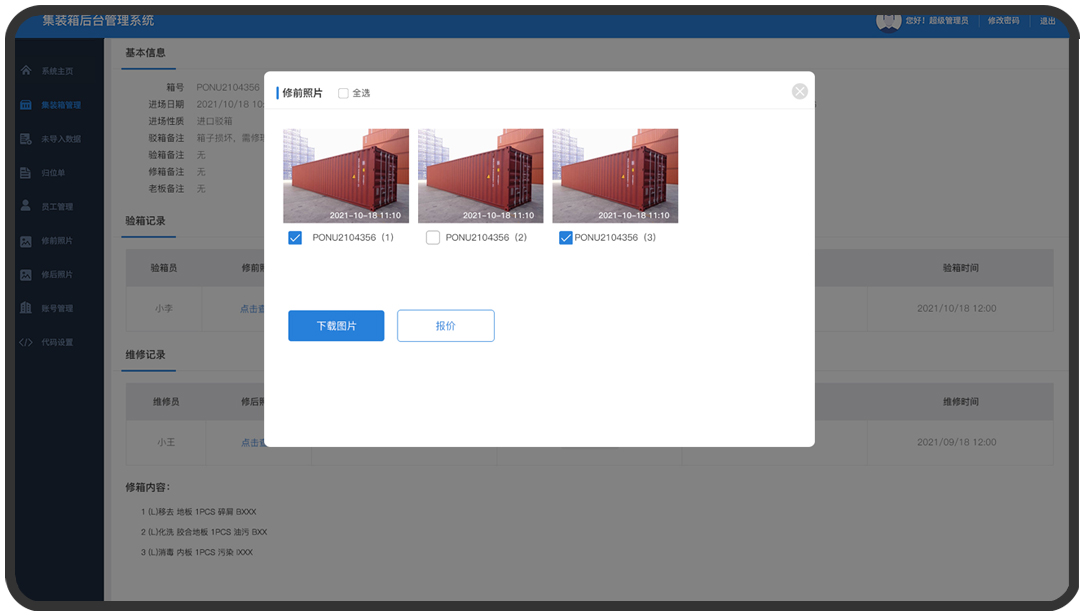This screenshot has width=1084, height=615.
Task: Check the PONU2104356（2）photo checkbox
Action: (432, 238)
